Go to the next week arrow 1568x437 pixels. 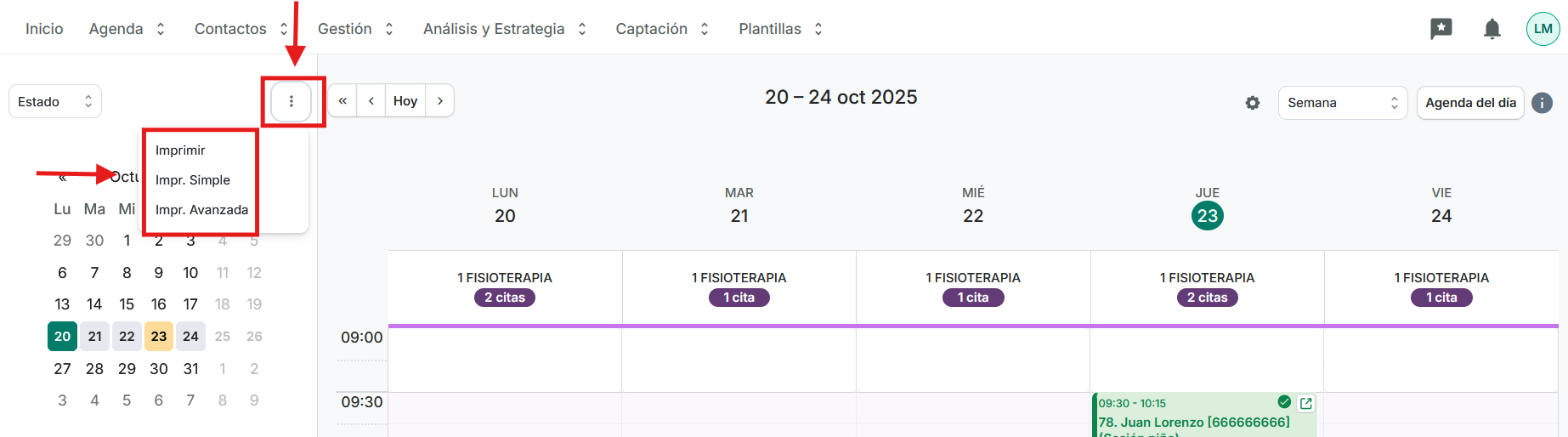(439, 100)
